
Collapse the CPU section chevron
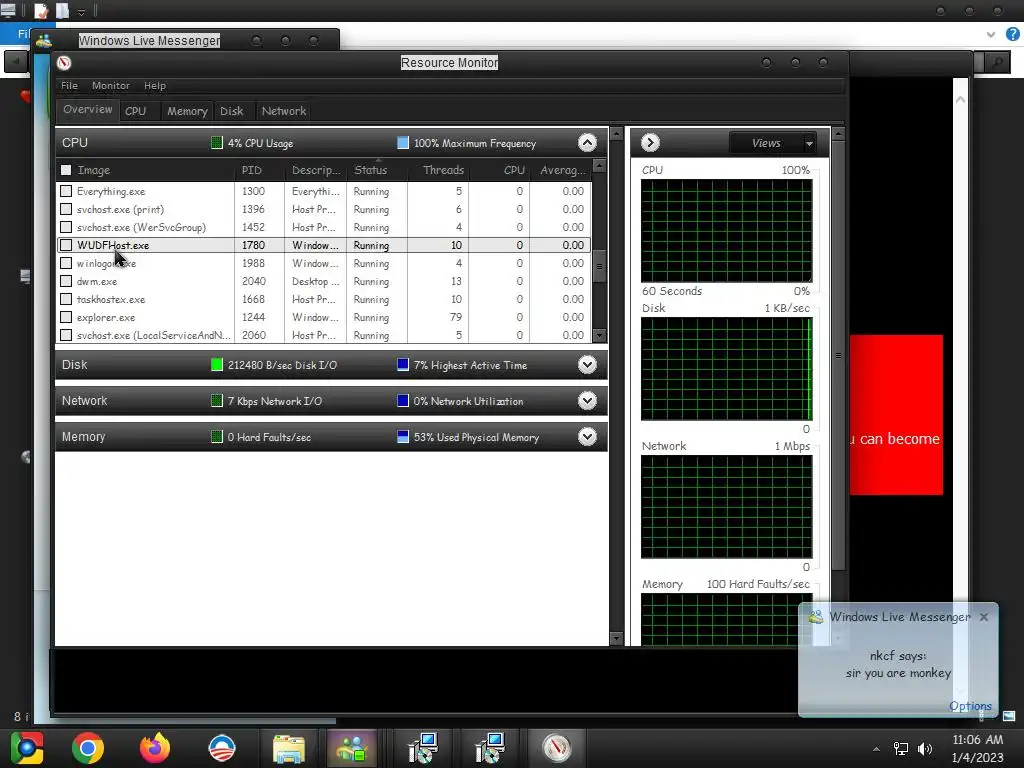click(x=587, y=143)
